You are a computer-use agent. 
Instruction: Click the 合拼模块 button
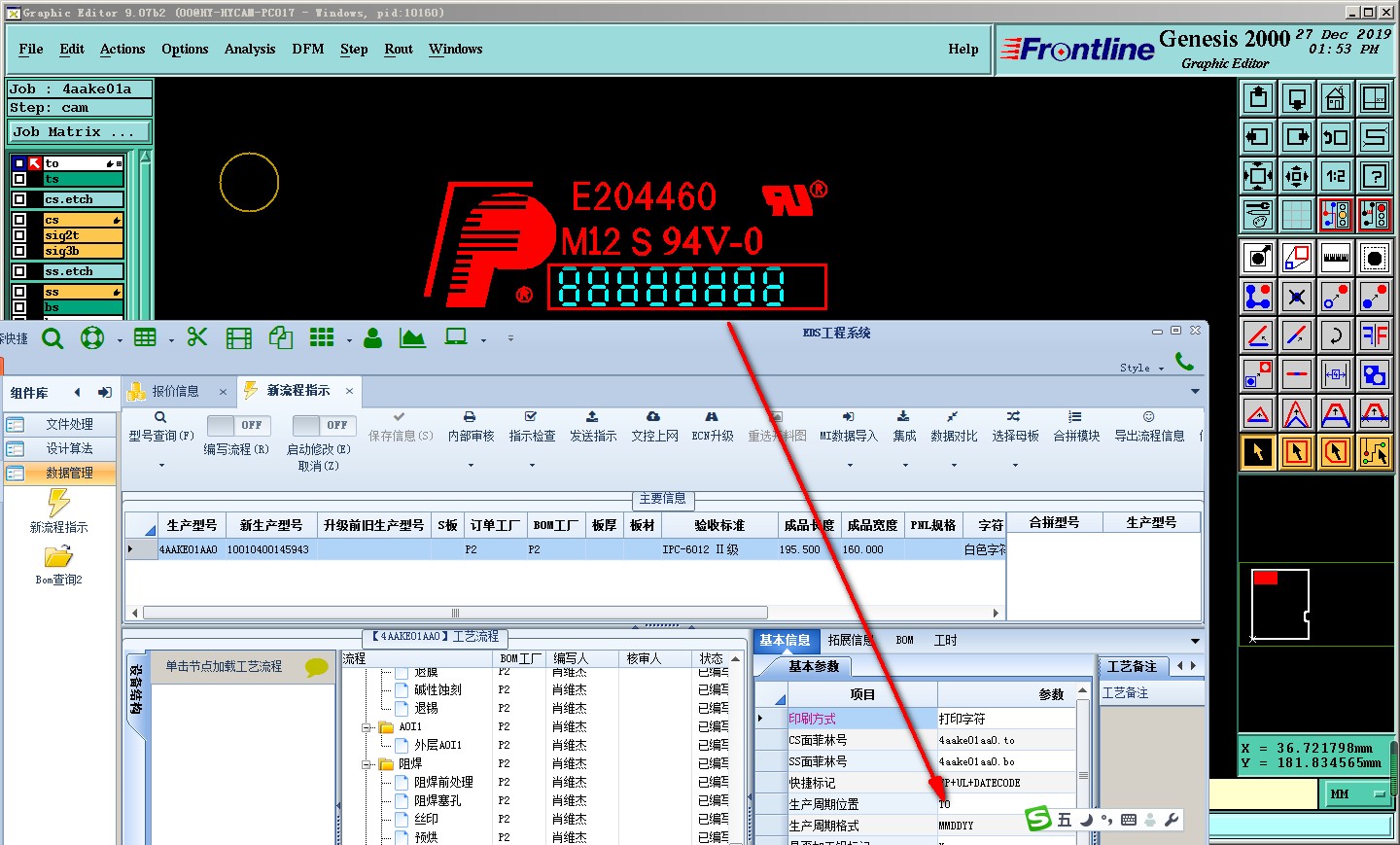tap(1076, 426)
